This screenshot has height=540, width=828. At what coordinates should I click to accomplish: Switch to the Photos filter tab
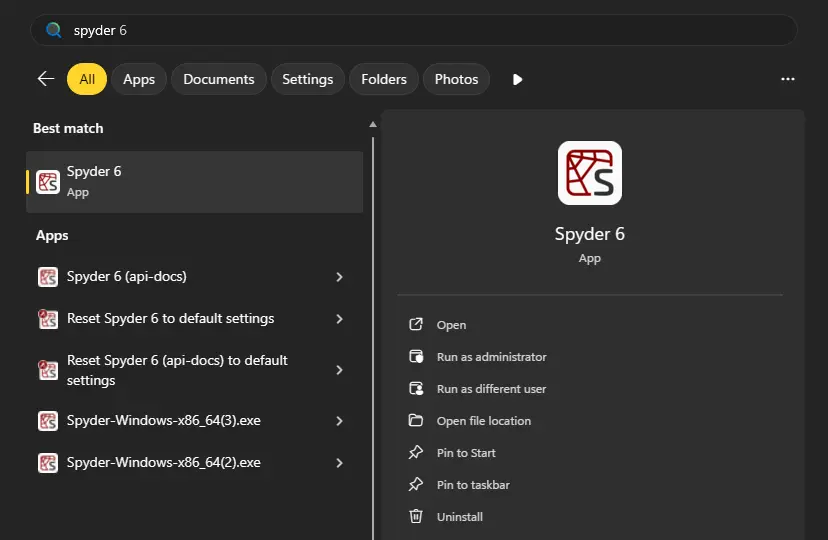click(x=456, y=79)
